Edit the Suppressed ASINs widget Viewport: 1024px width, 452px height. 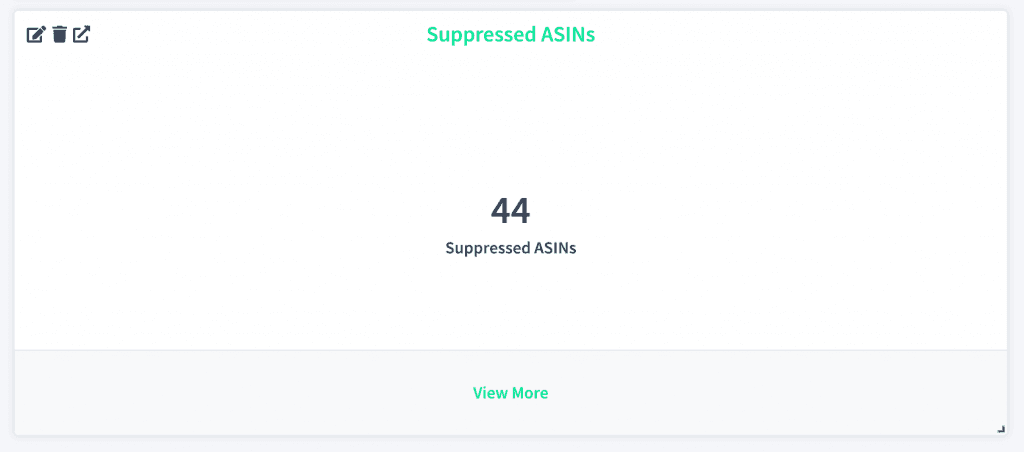[x=36, y=35]
